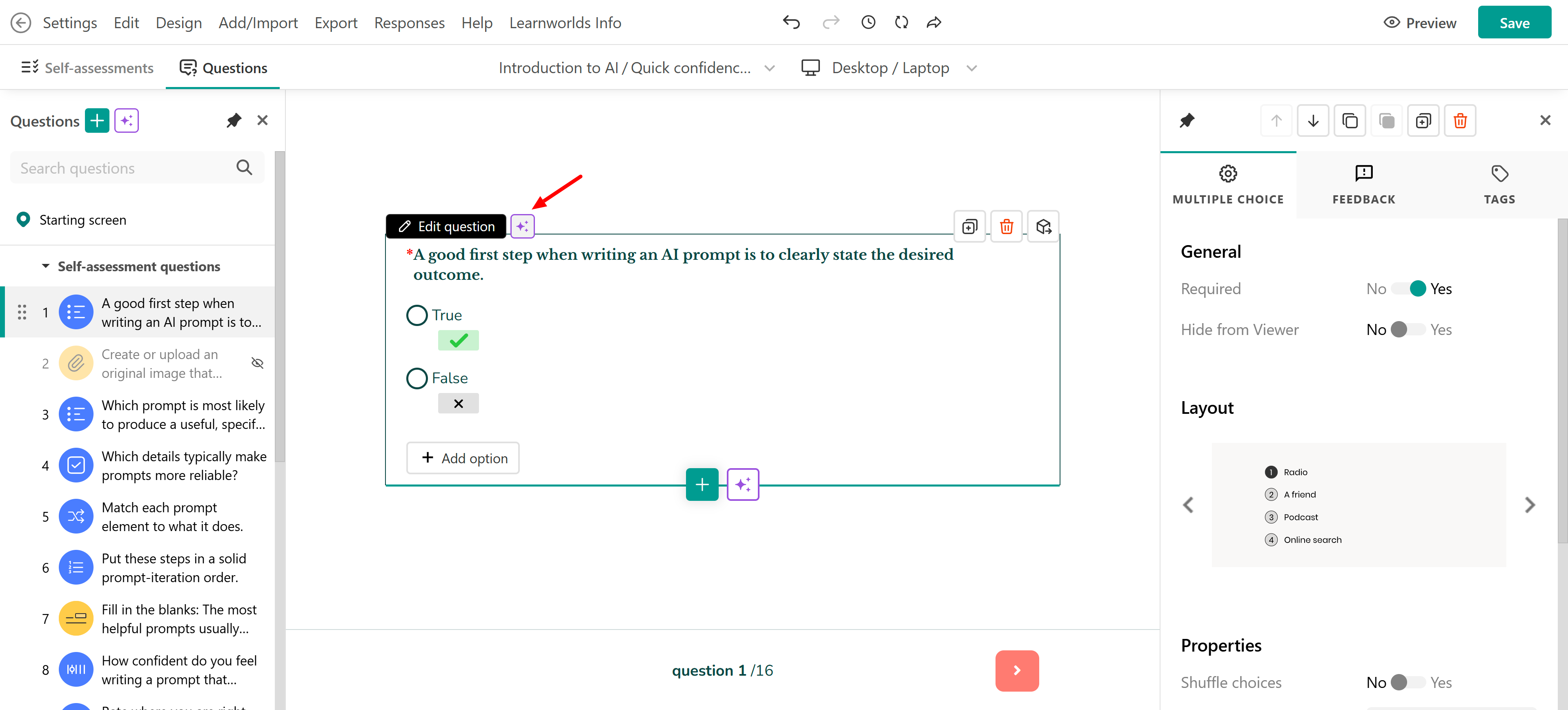Toggle the Shuffle choices switch
Image resolution: width=1568 pixels, height=710 pixels.
(x=1408, y=682)
